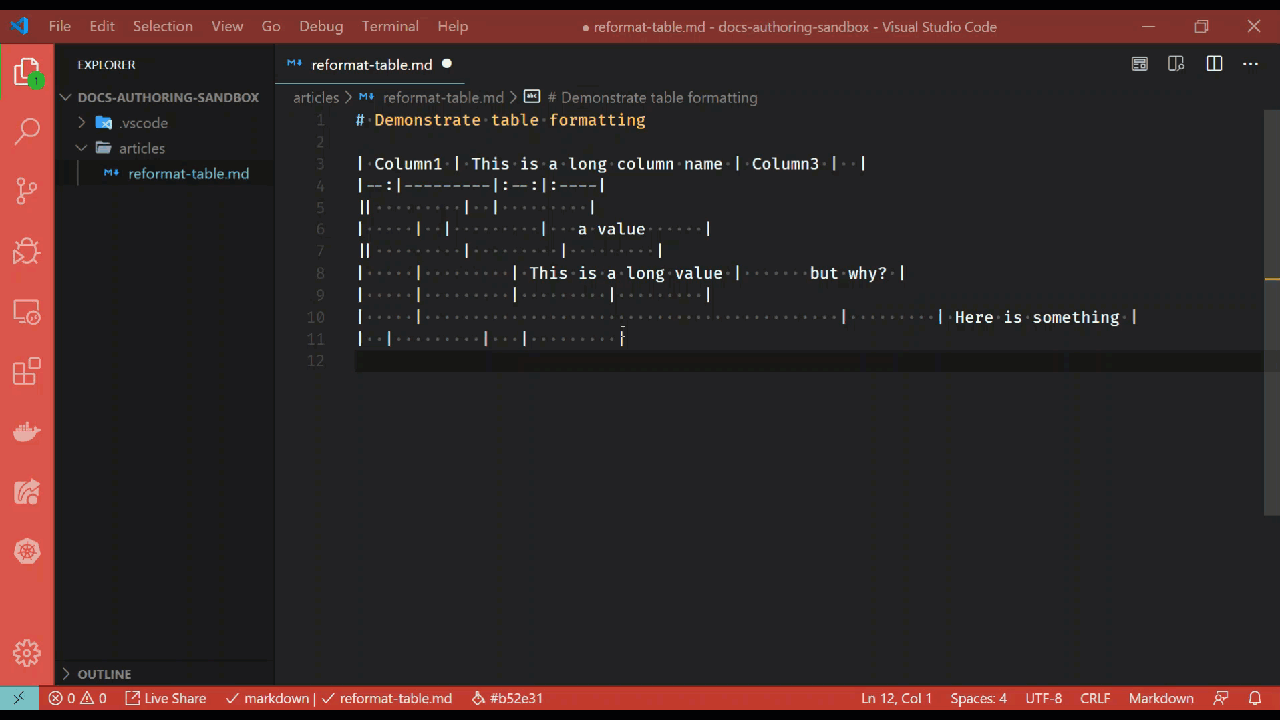Open the Manage gear menu
The width and height of the screenshot is (1280, 720).
pos(27,654)
